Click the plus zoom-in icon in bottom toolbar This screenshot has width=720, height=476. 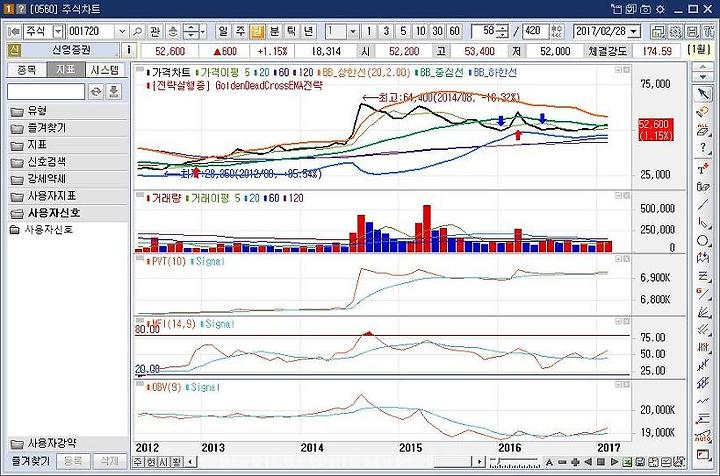point(575,462)
